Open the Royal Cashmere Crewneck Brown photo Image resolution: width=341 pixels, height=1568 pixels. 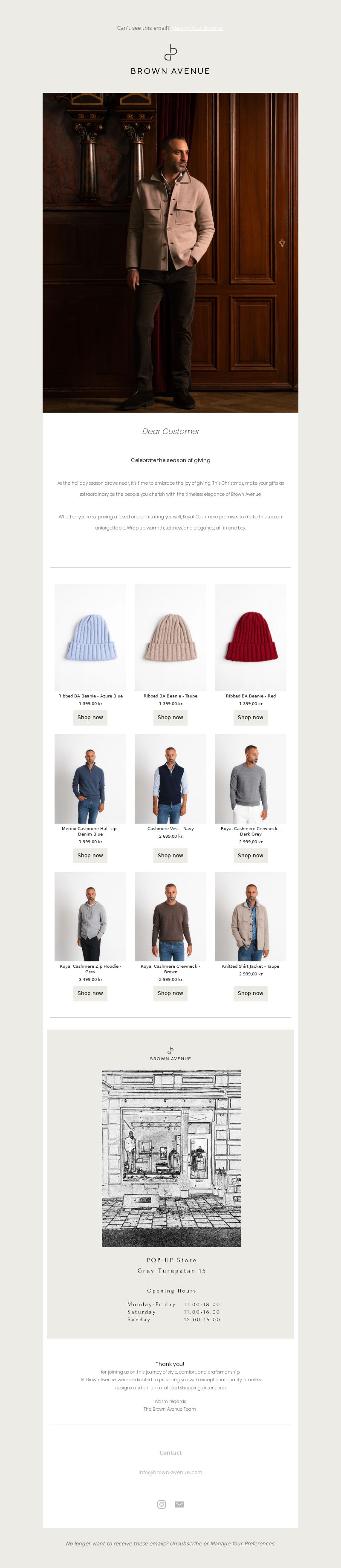coord(170,916)
